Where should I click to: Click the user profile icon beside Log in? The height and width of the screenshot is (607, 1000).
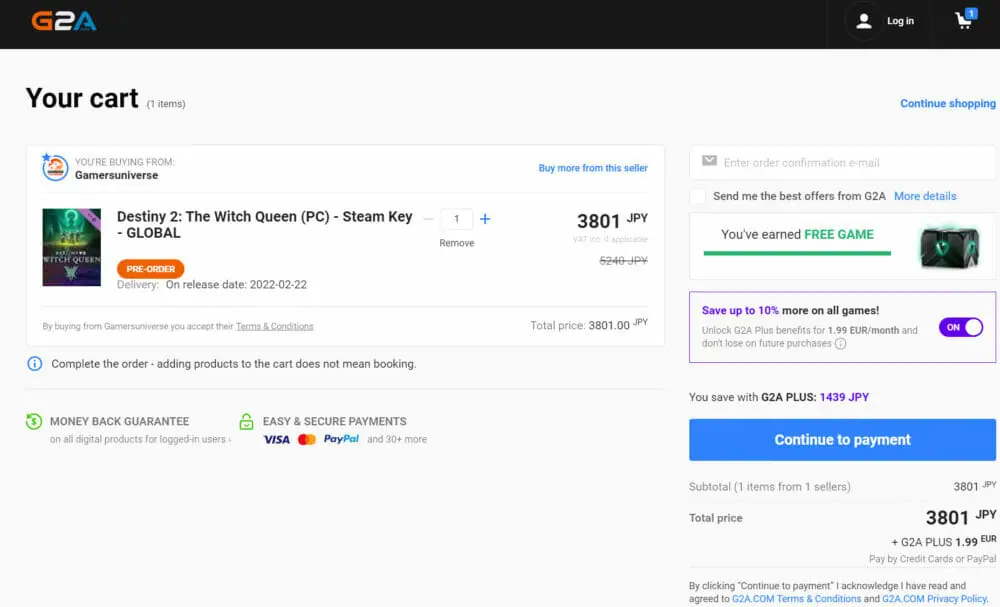(864, 21)
